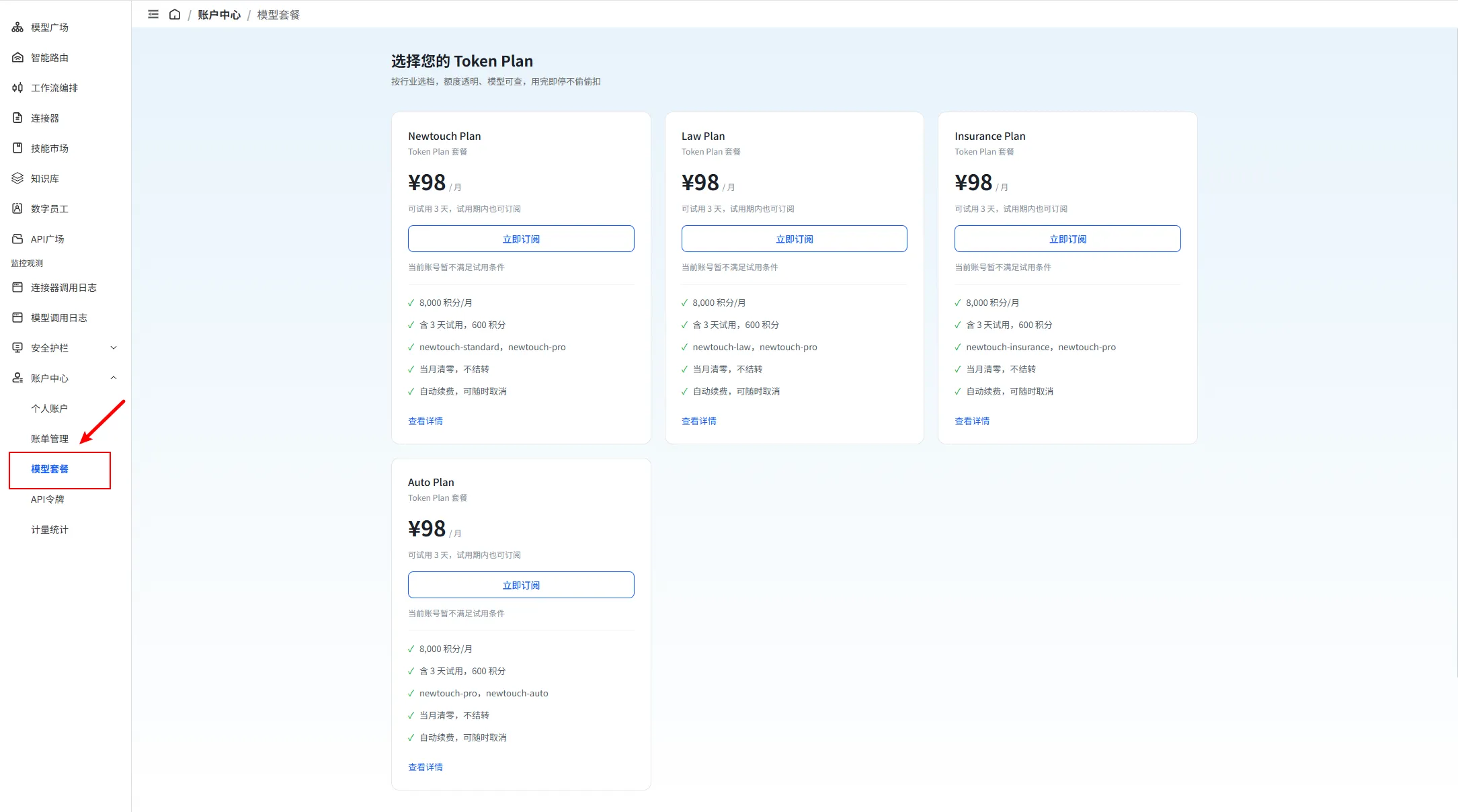Click the 工作流编排 workflow icon
The image size is (1458, 812).
click(x=17, y=87)
